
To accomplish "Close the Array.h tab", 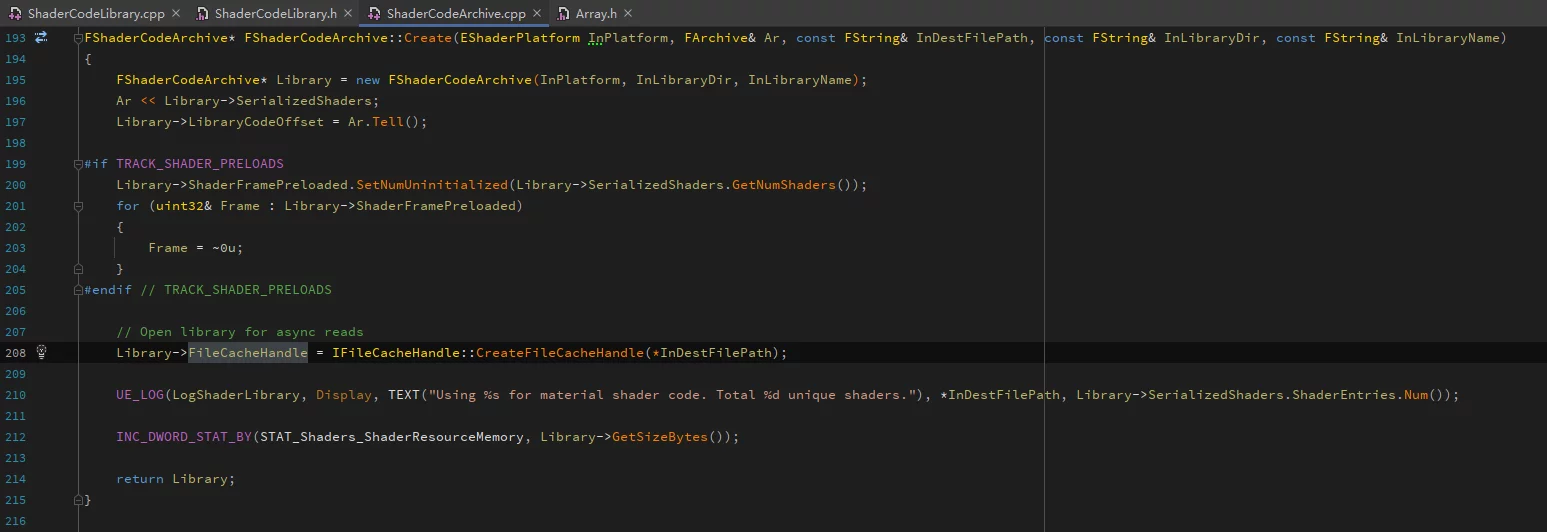I will tap(627, 14).
